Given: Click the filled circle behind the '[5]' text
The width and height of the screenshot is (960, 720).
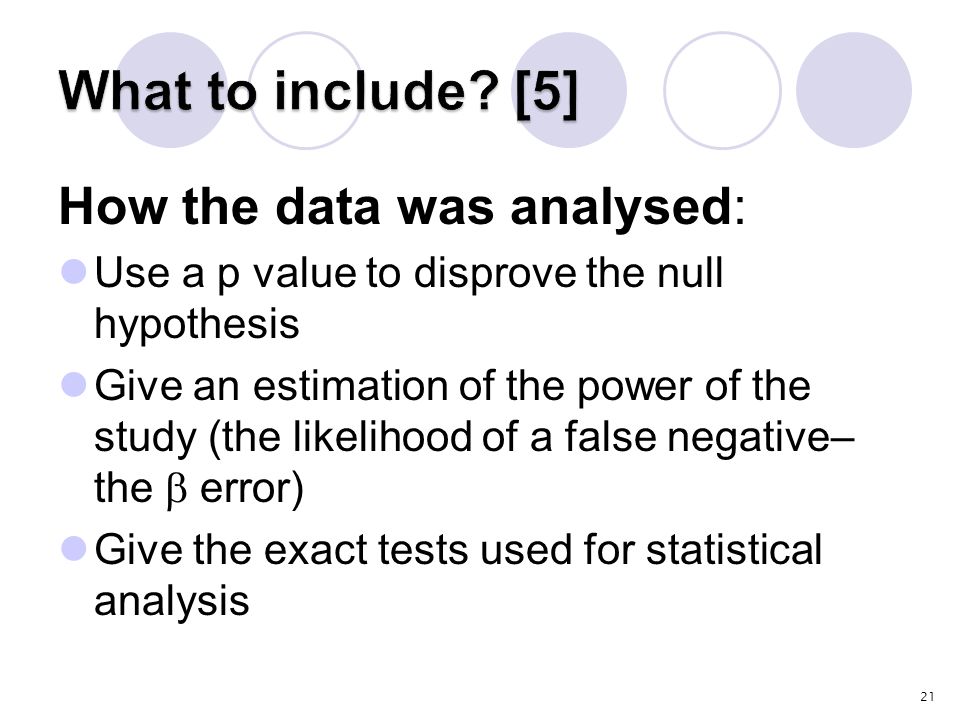Looking at the screenshot, I should 569,90.
